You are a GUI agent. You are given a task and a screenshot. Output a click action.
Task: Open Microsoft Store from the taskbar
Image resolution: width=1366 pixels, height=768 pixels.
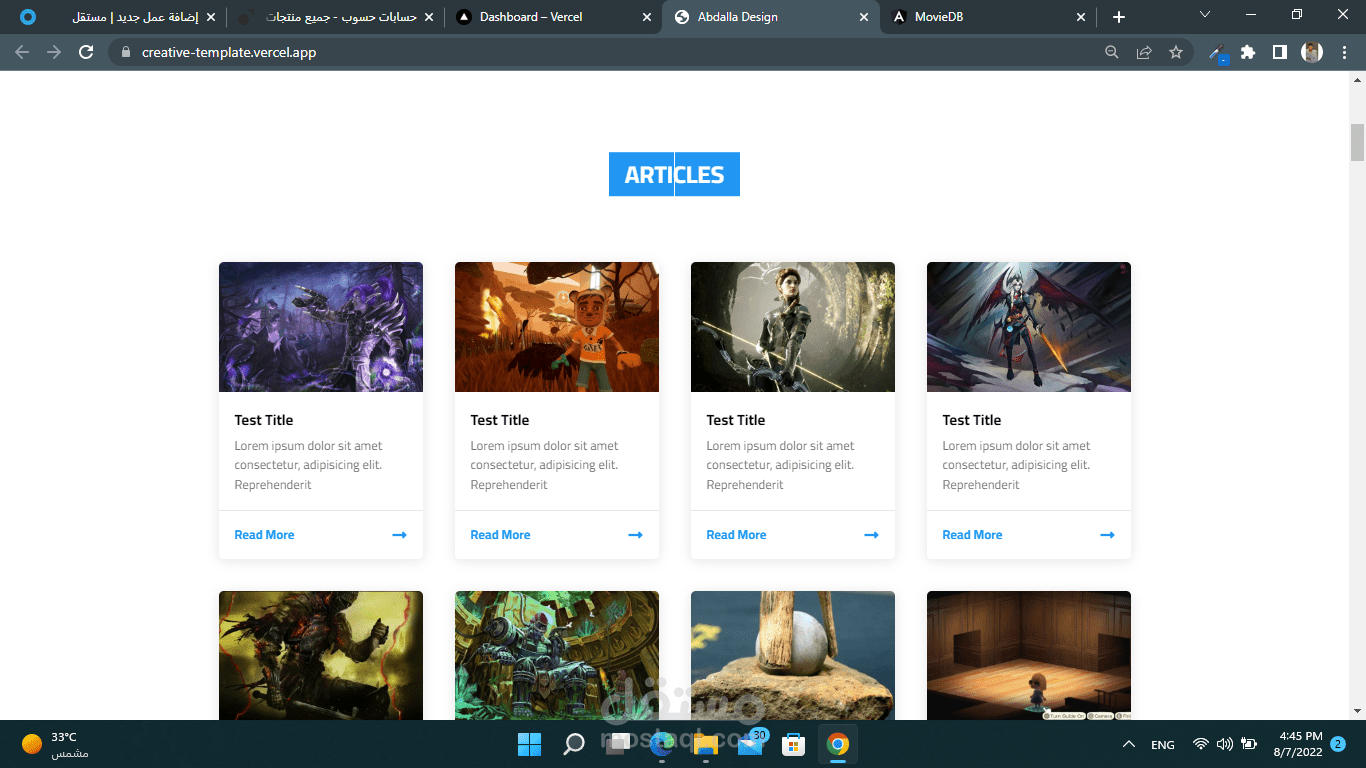[x=794, y=744]
